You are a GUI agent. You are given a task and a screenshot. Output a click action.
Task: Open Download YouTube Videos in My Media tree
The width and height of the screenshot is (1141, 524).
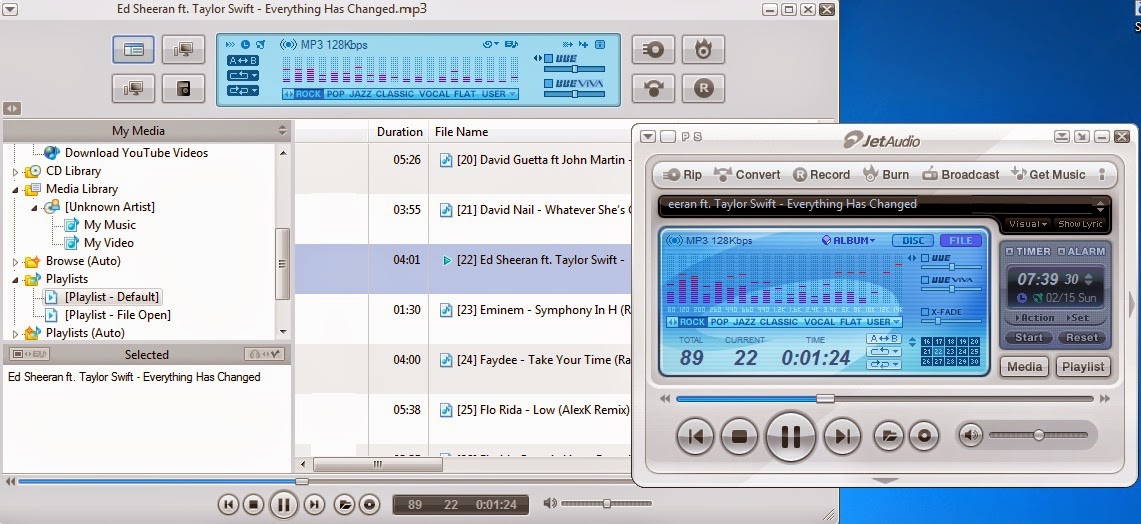[x=136, y=153]
